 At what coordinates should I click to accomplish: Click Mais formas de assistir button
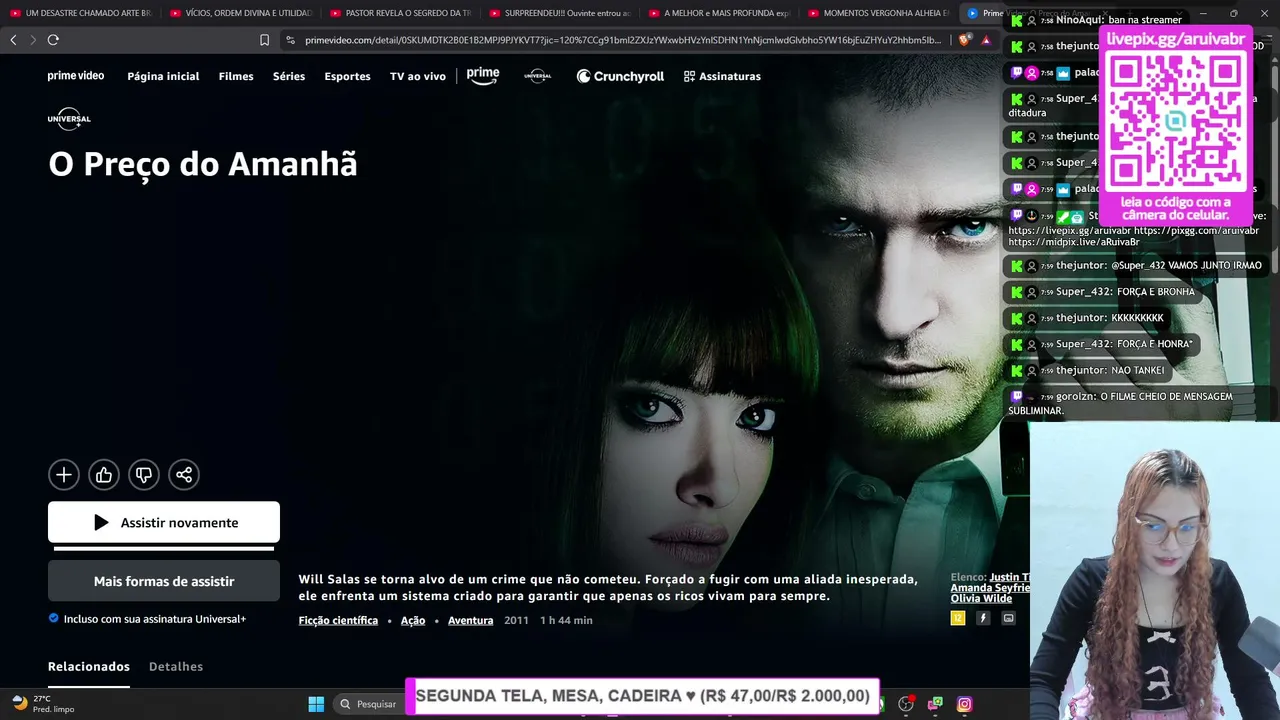[x=164, y=581]
